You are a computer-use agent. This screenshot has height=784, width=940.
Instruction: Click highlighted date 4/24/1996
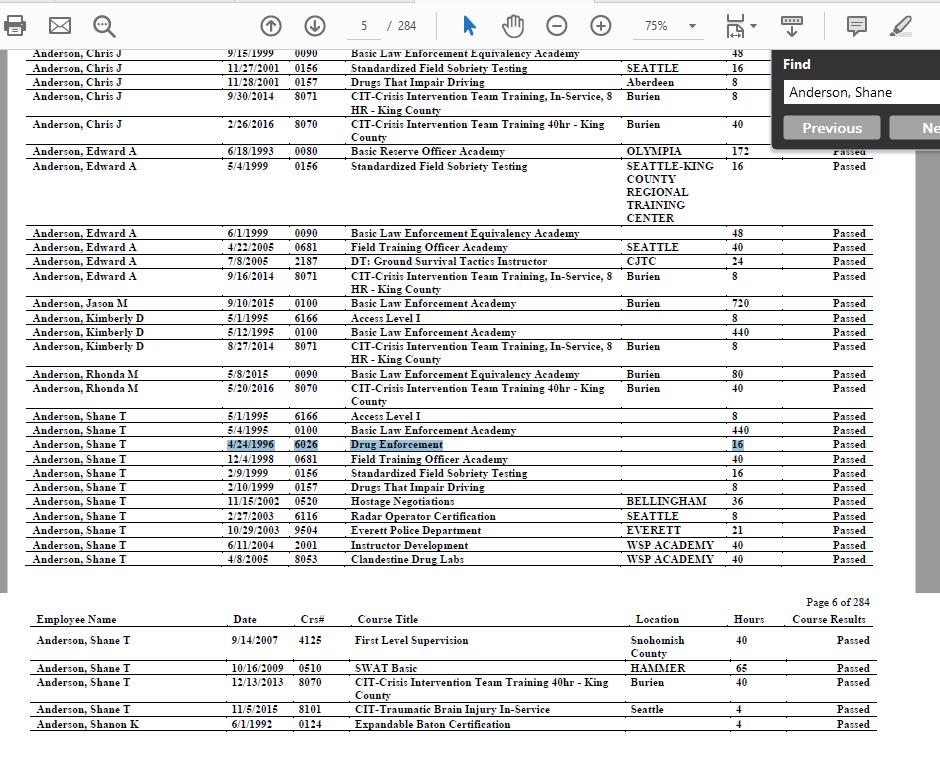click(251, 445)
